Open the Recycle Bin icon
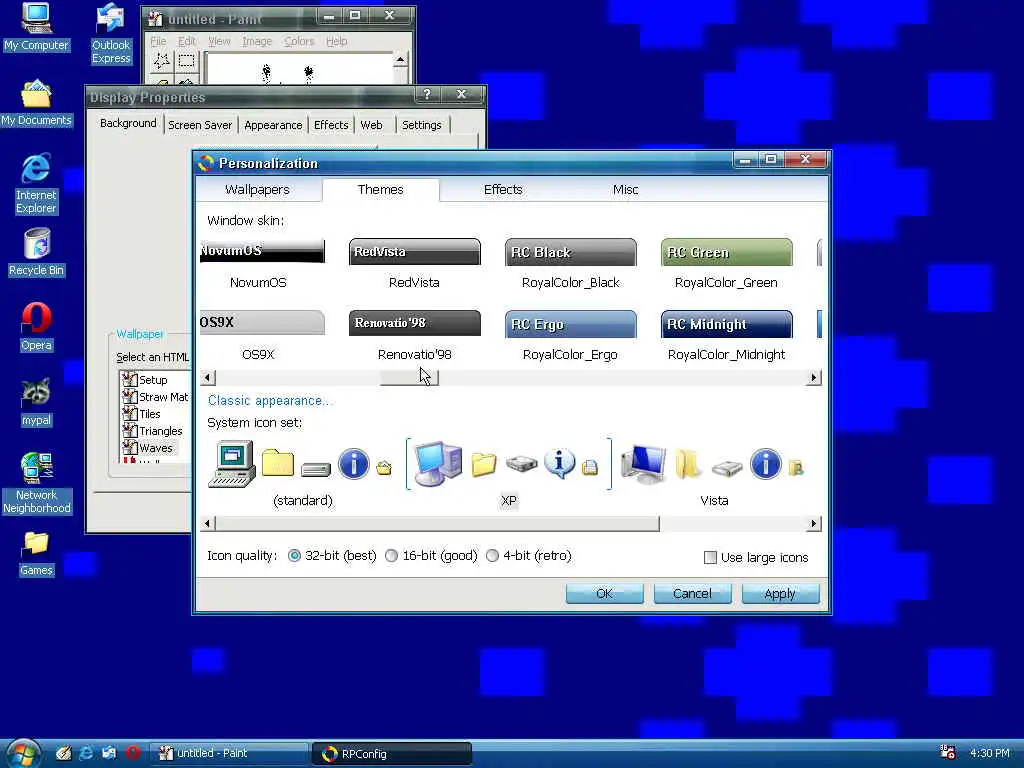Image resolution: width=1024 pixels, height=768 pixels. (36, 252)
